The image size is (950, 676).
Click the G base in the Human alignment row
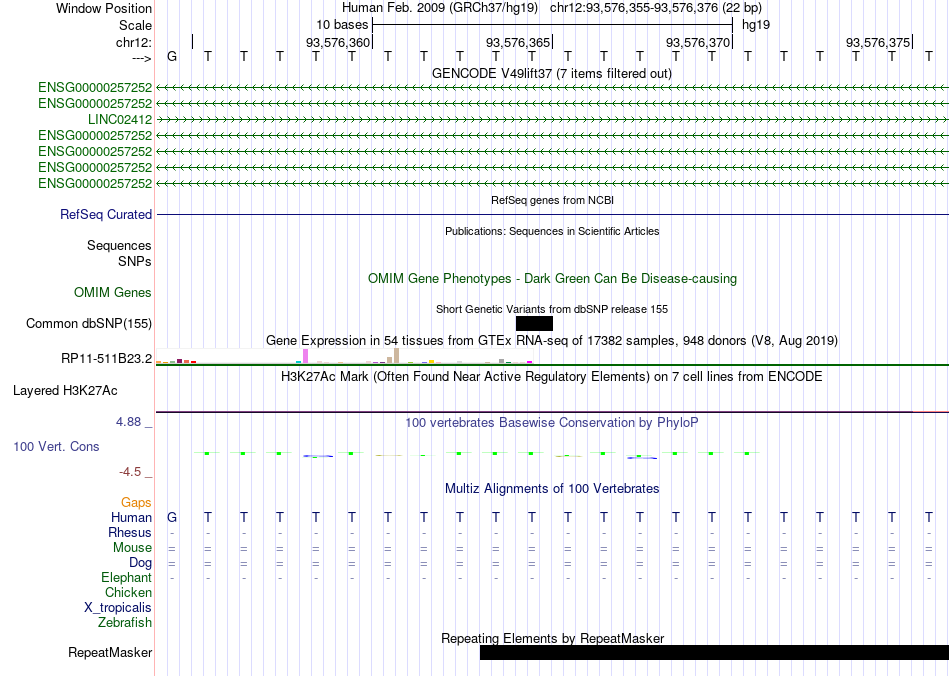point(172,517)
